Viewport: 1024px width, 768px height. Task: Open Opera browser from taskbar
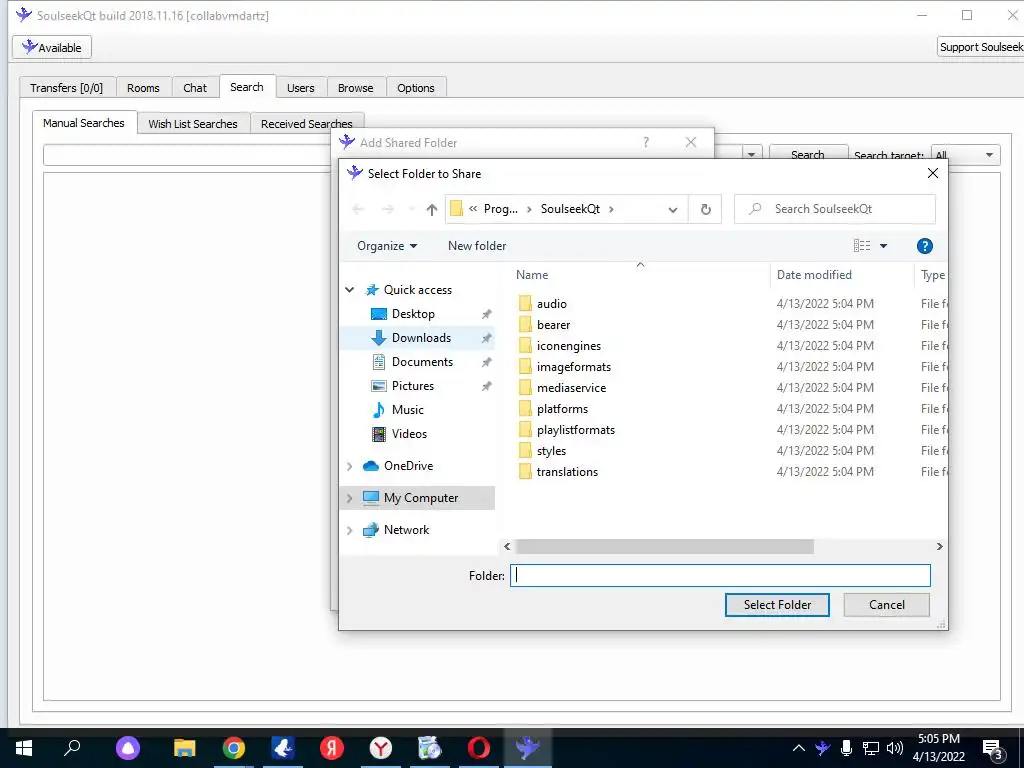(478, 748)
